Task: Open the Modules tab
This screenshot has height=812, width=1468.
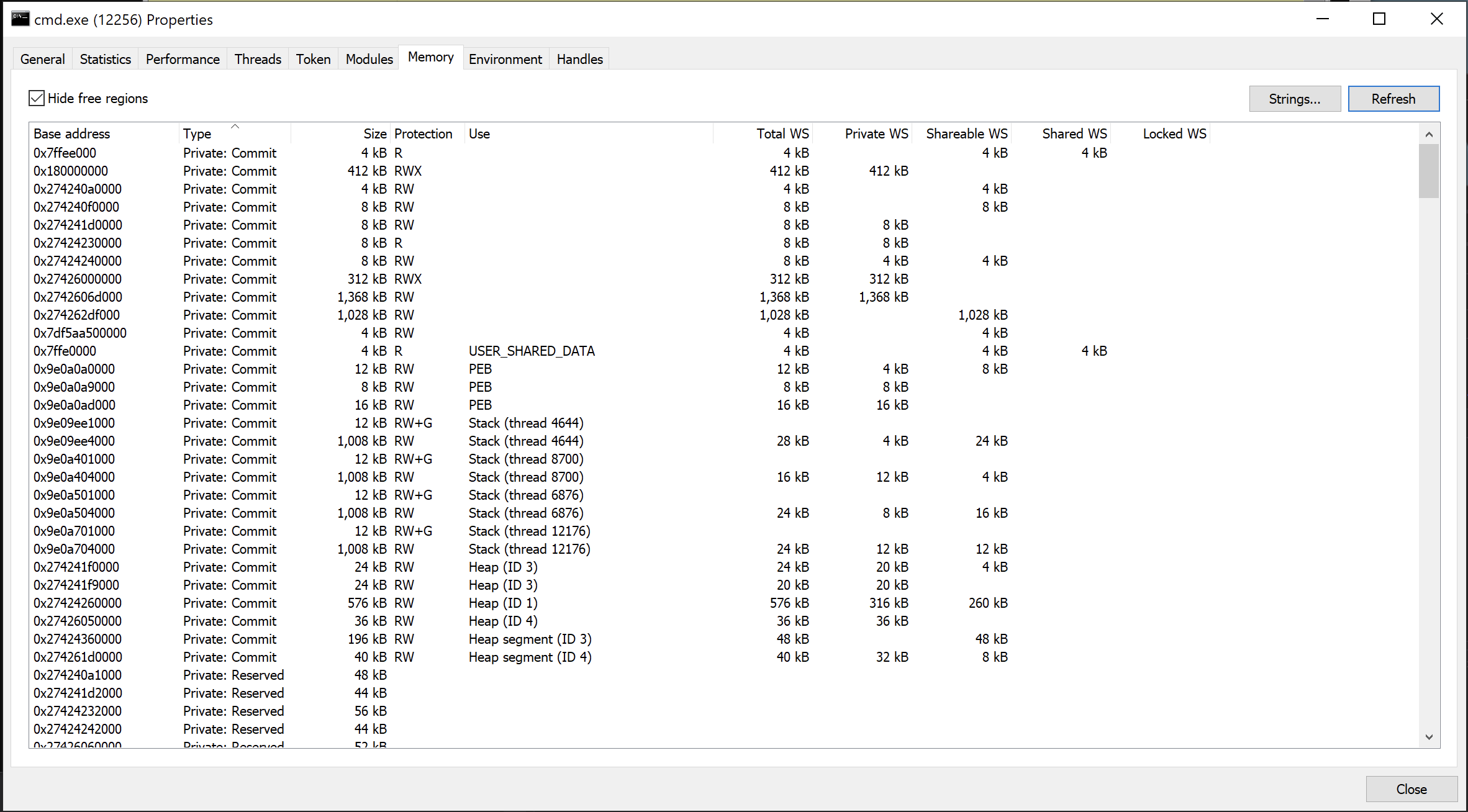Action: click(369, 59)
